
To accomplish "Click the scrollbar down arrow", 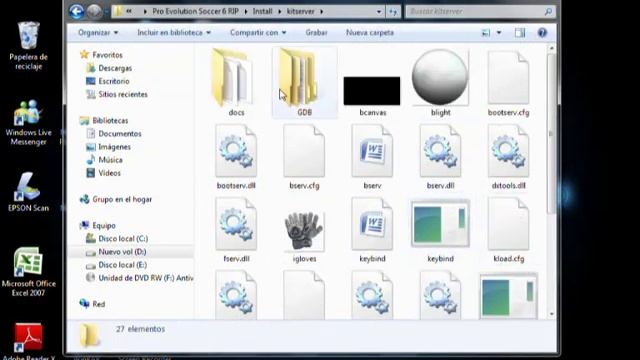I will [x=551, y=314].
